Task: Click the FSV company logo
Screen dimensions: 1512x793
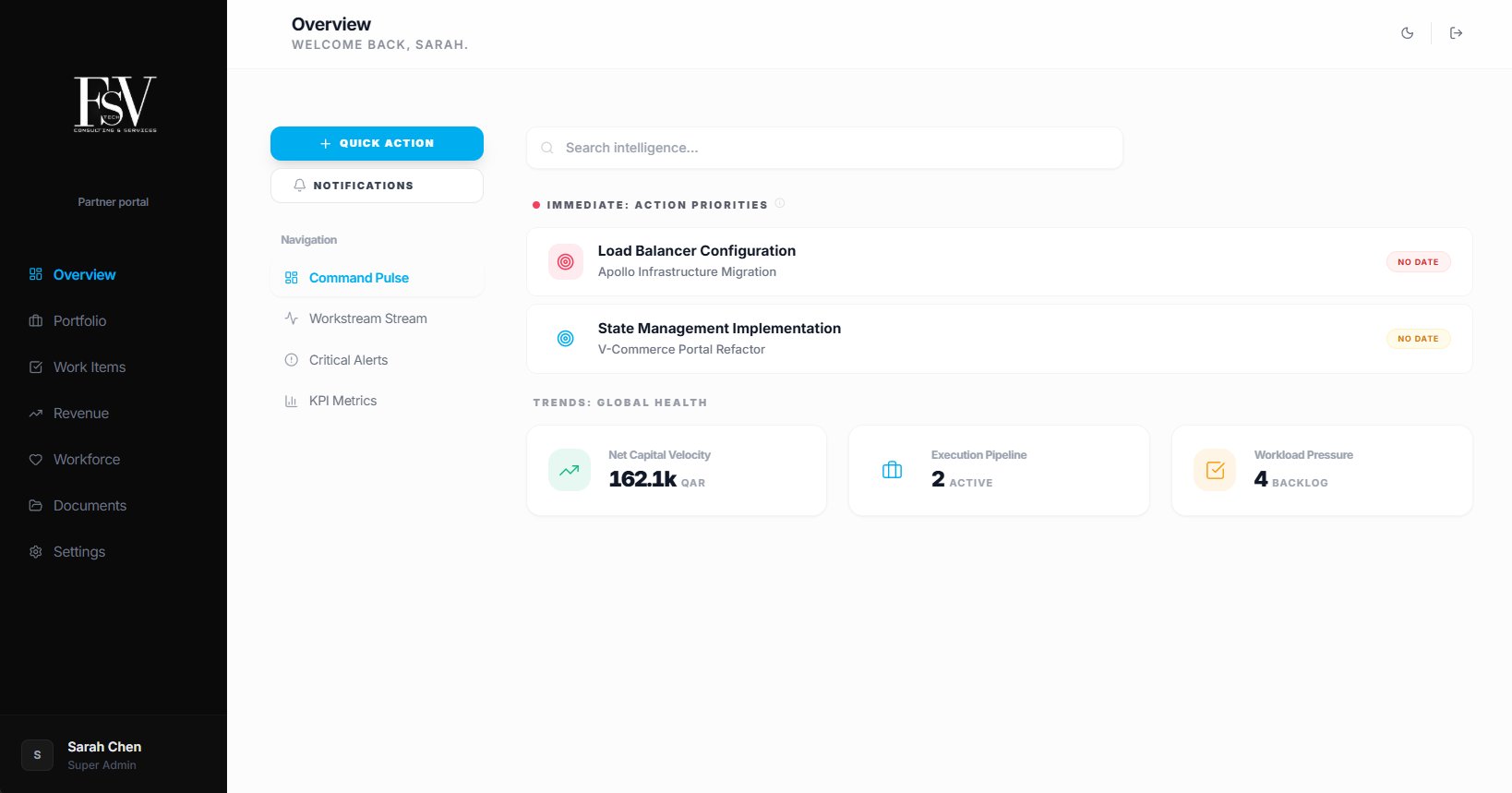Action: [114, 103]
